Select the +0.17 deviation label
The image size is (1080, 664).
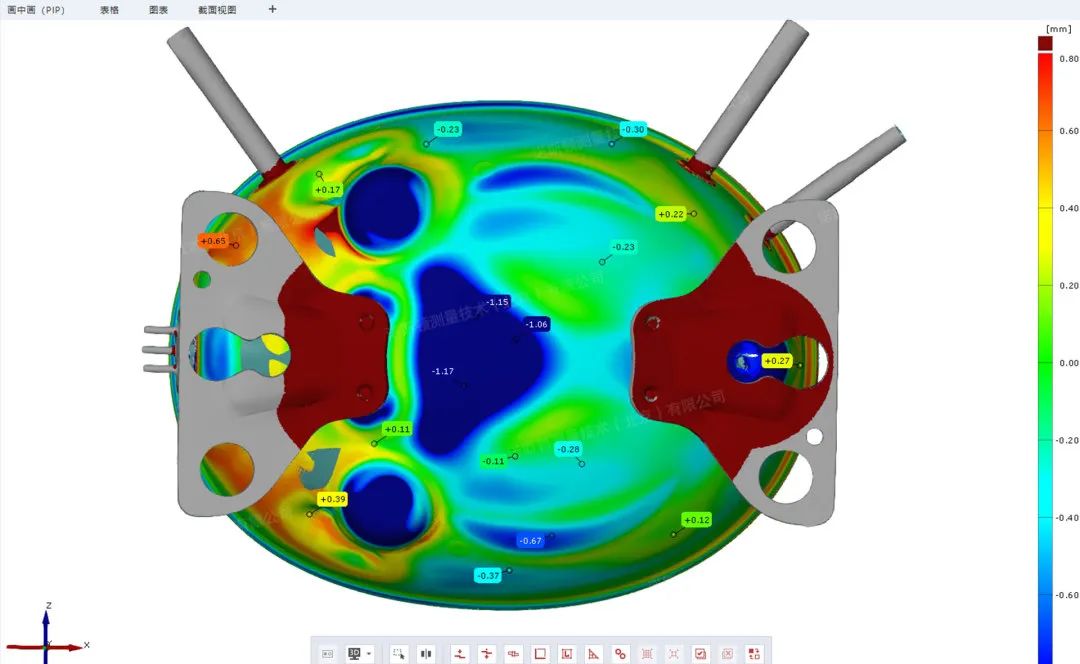pyautogui.click(x=328, y=190)
